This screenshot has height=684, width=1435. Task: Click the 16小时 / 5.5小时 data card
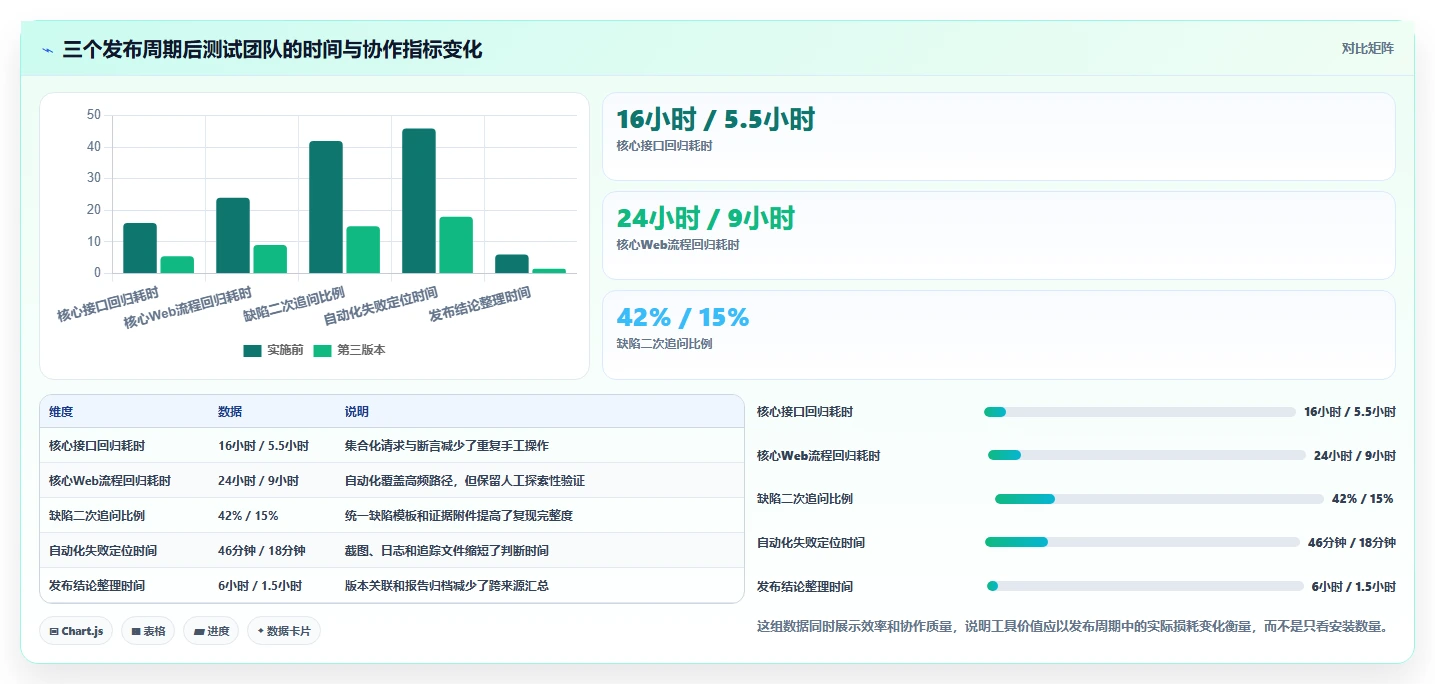coord(998,136)
